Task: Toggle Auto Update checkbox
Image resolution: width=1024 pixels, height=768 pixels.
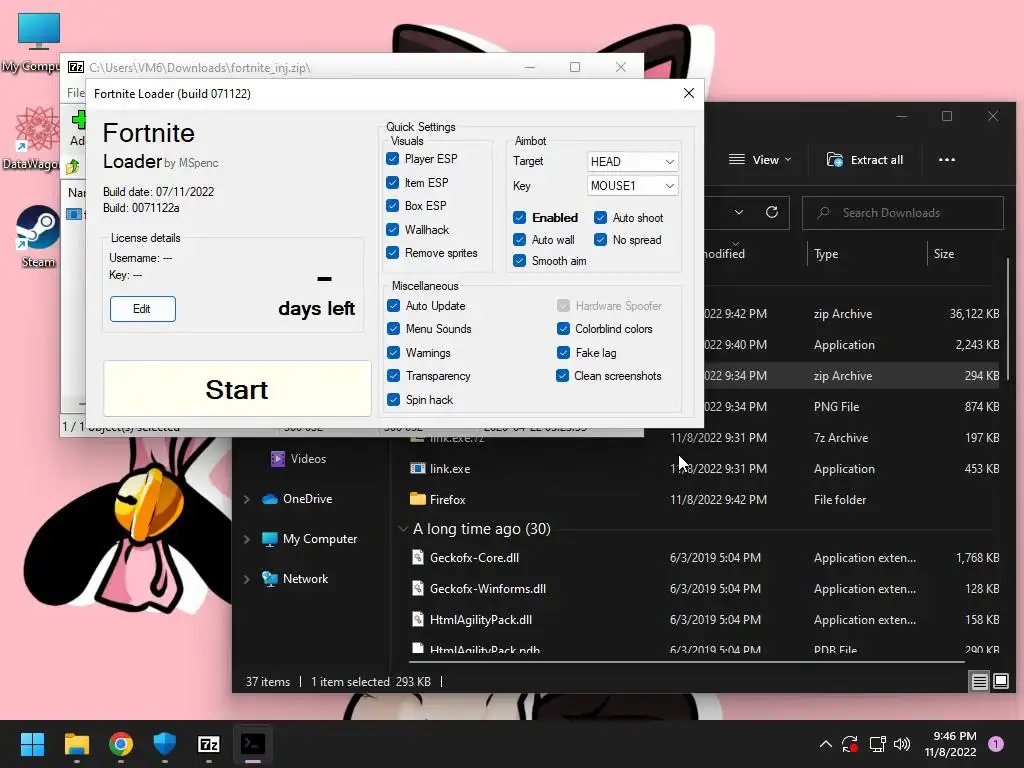Action: coord(393,306)
